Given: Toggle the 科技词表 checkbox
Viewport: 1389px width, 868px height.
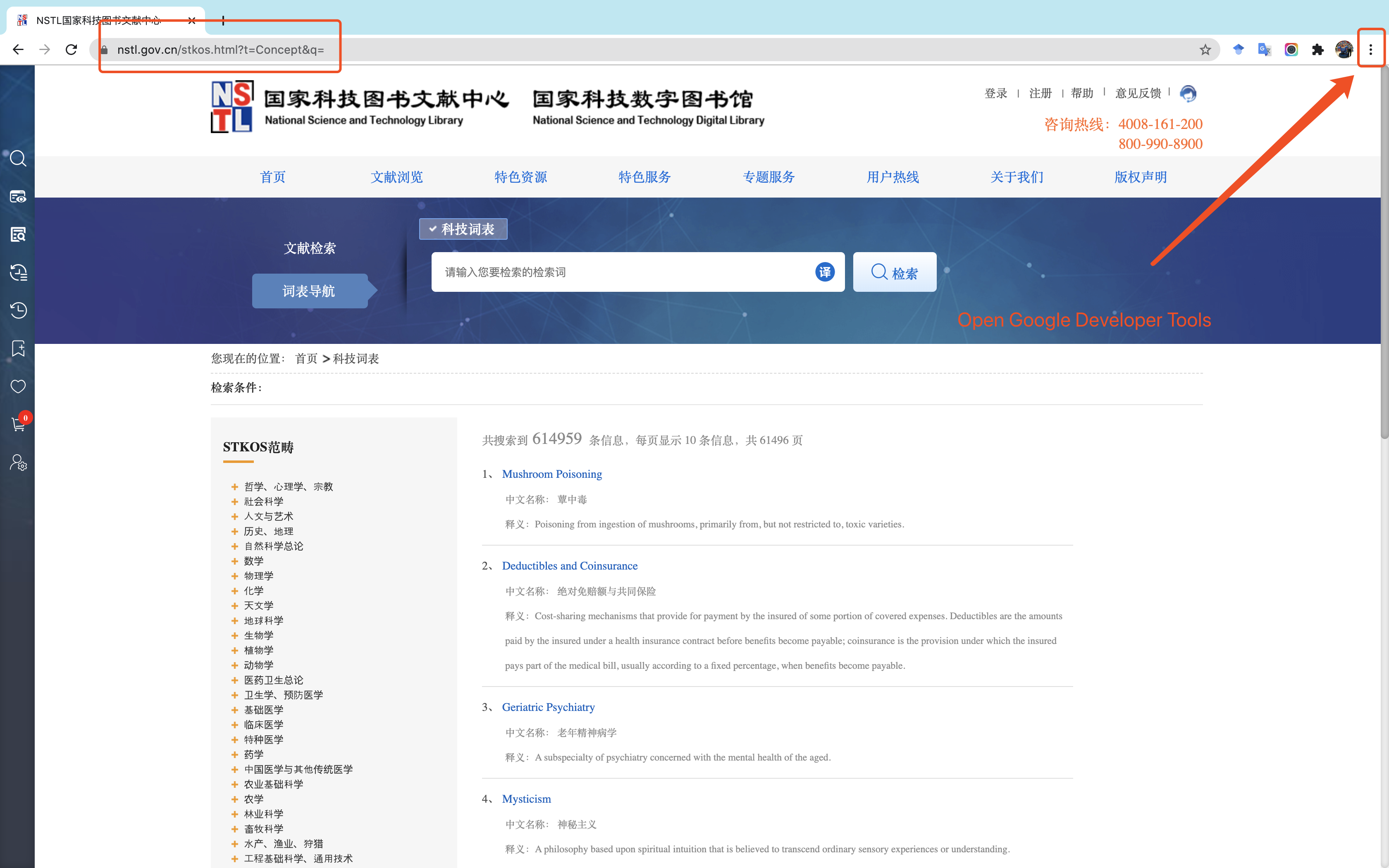Looking at the screenshot, I should click(433, 229).
